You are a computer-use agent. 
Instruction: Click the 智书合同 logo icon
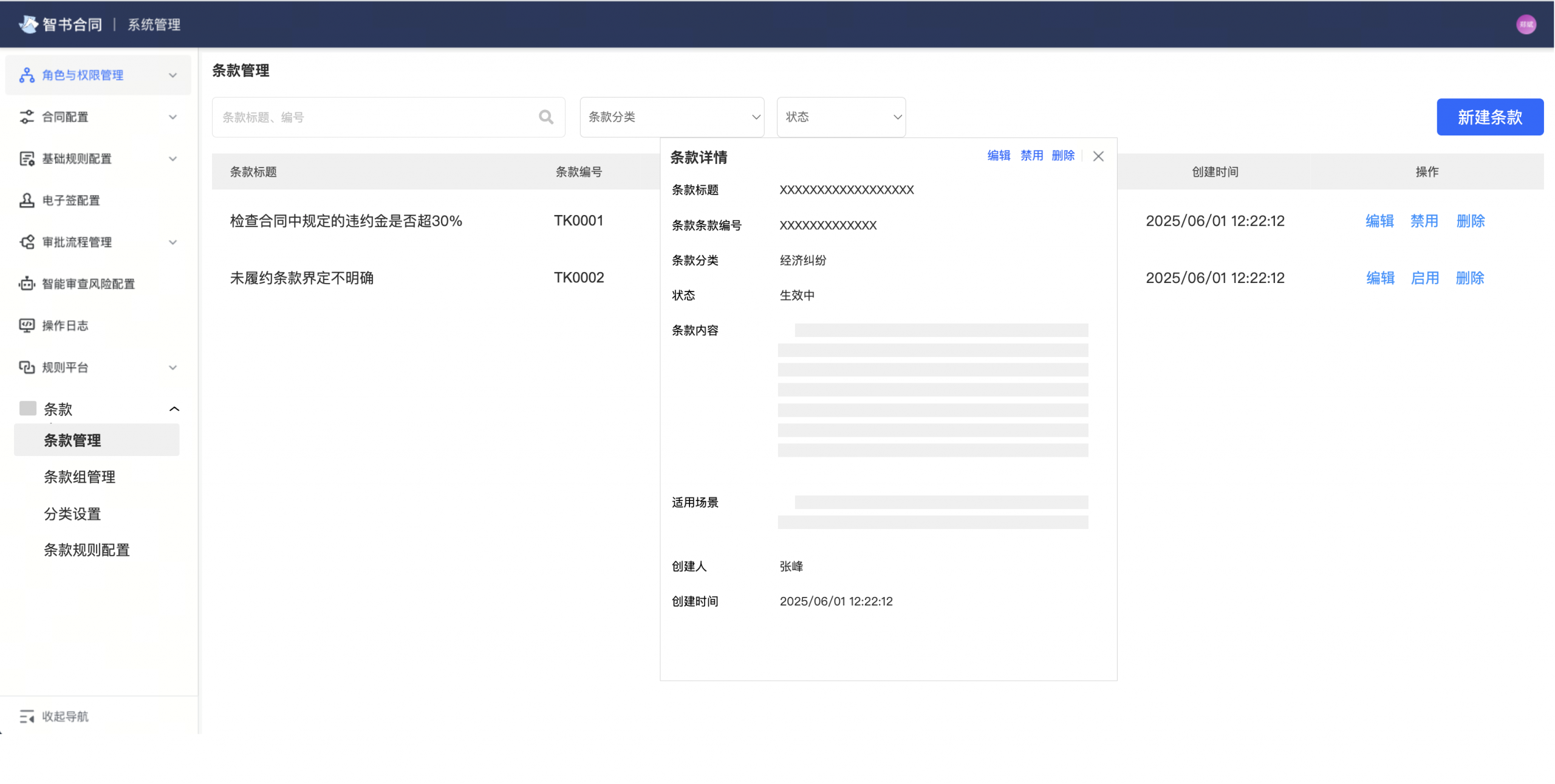[x=28, y=24]
